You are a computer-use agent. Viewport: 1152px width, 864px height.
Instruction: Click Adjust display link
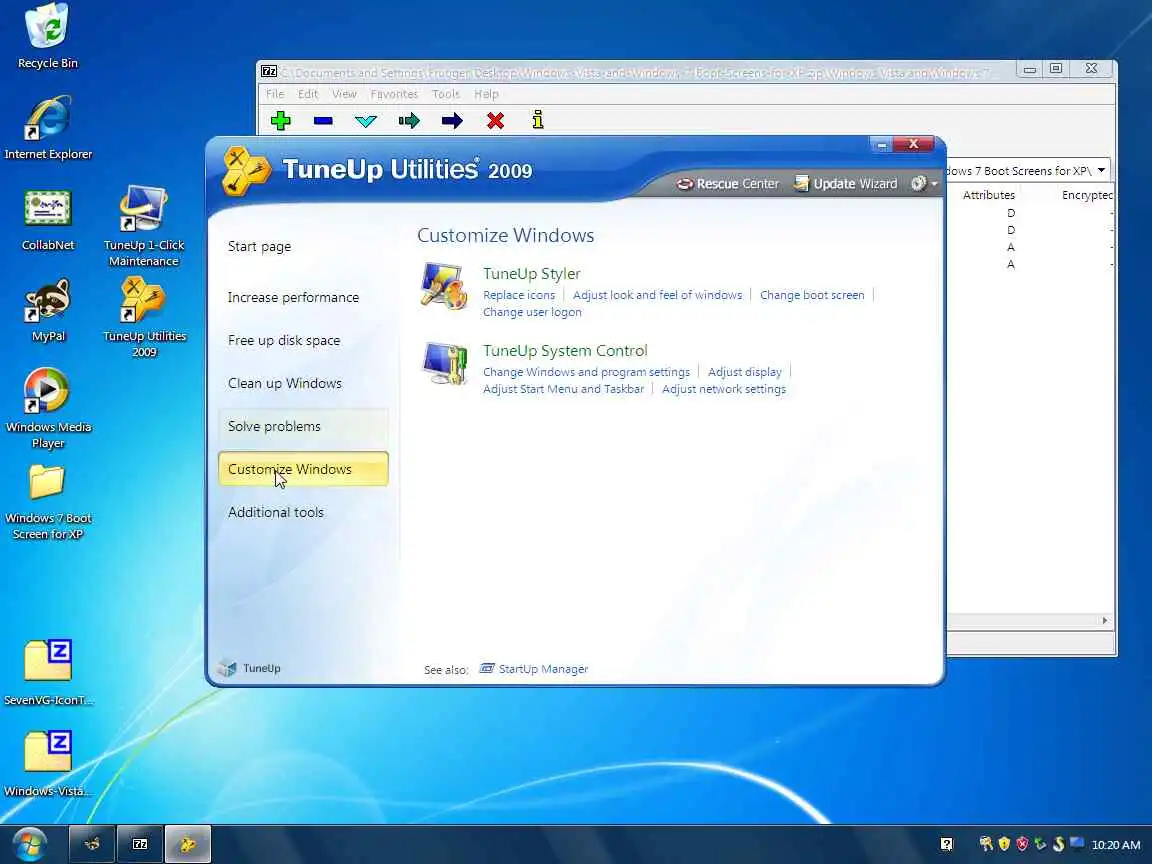(x=744, y=372)
